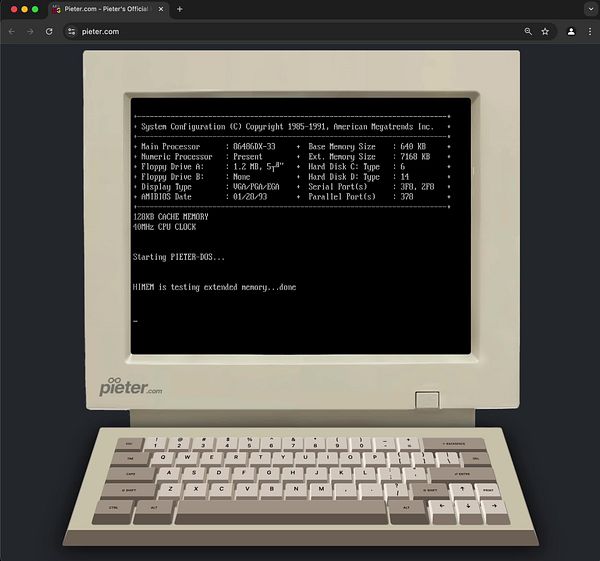Toggle the monitor power button
This screenshot has height=561, width=600.
[x=427, y=400]
